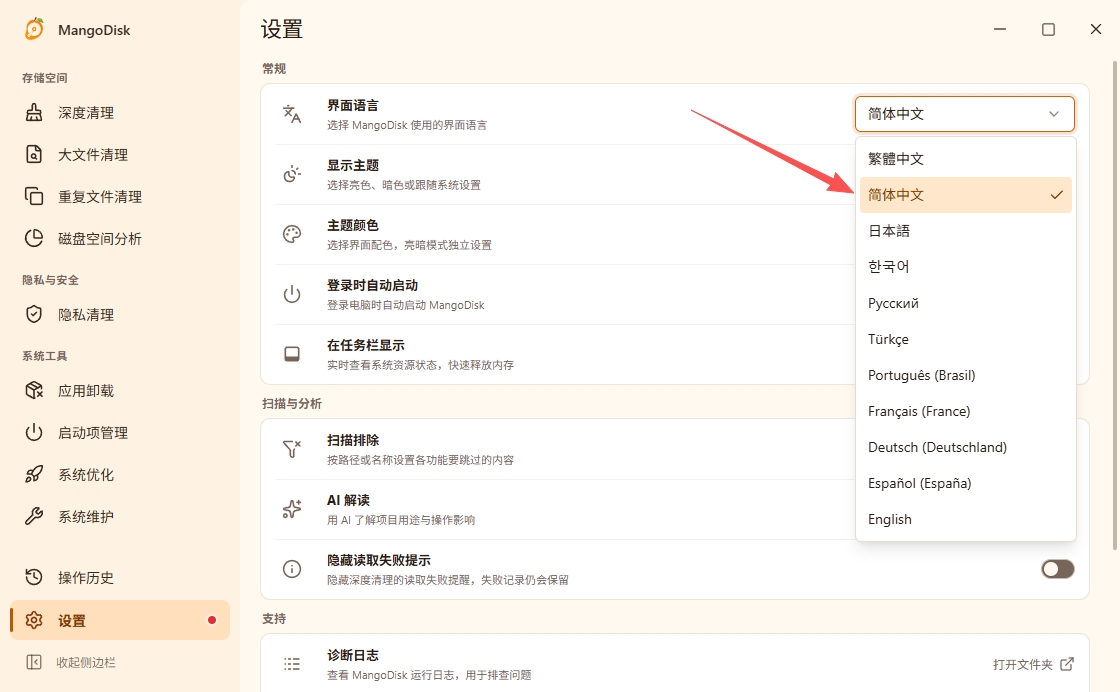Toggle the 隐藏读取失败提示 switch
The width and height of the screenshot is (1120, 692).
click(x=1057, y=569)
